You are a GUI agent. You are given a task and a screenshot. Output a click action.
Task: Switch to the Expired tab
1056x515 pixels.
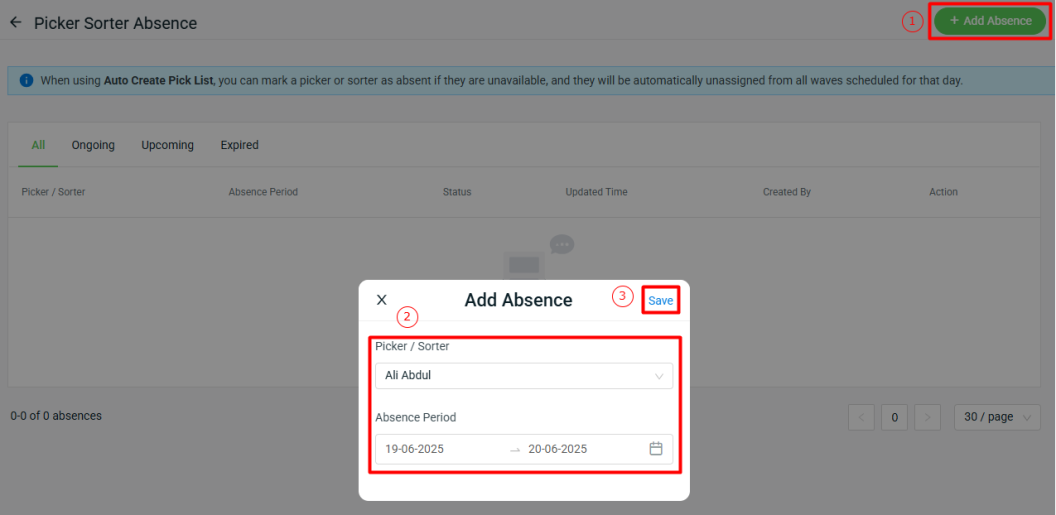coord(240,145)
